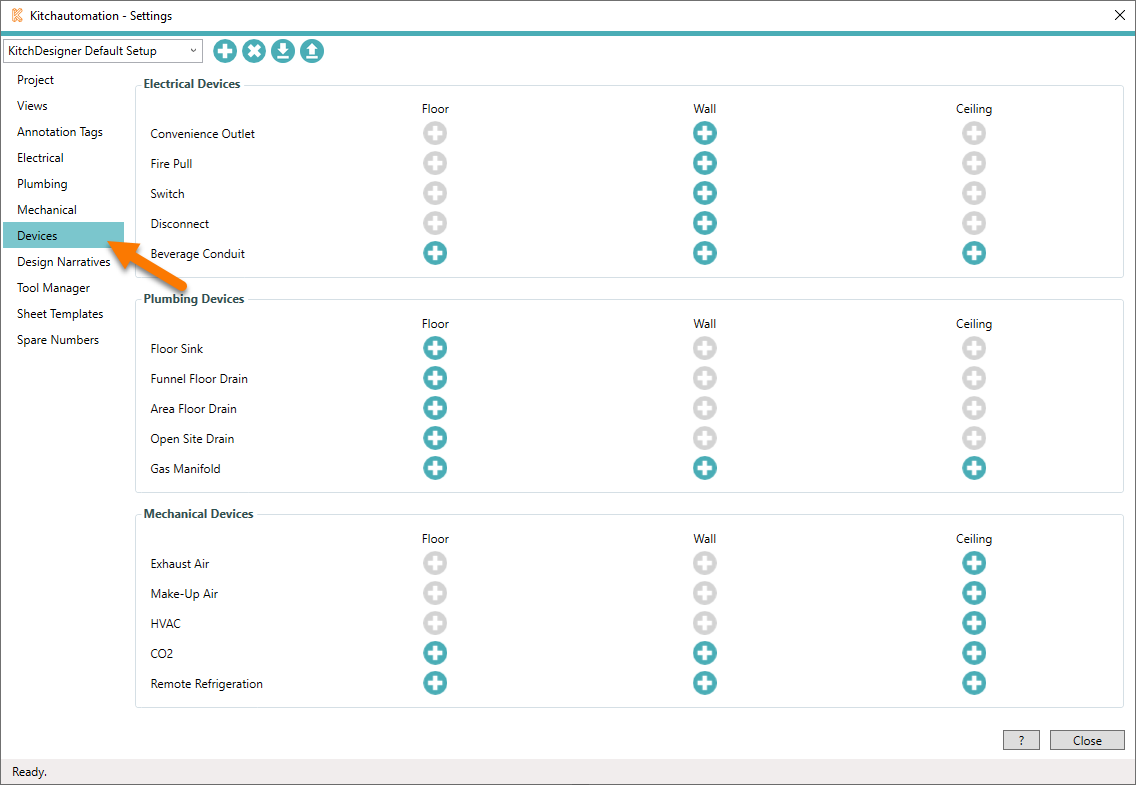The image size is (1136, 785).
Task: Click the import setup download-arrow icon
Action: tap(283, 51)
